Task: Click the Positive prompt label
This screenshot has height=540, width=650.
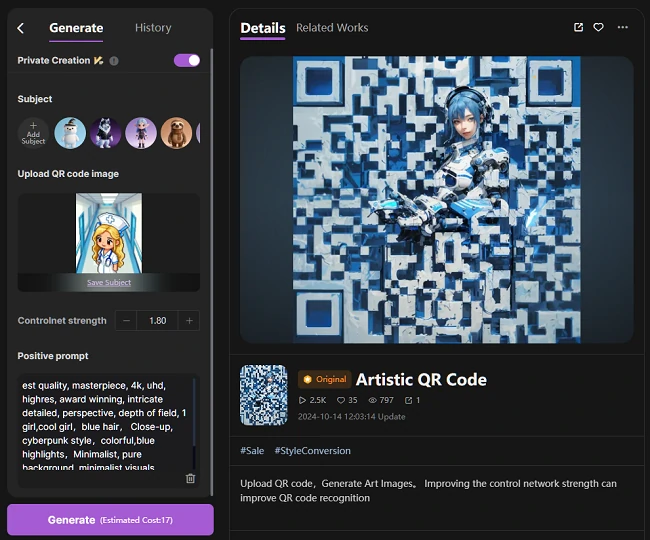Action: (53, 356)
